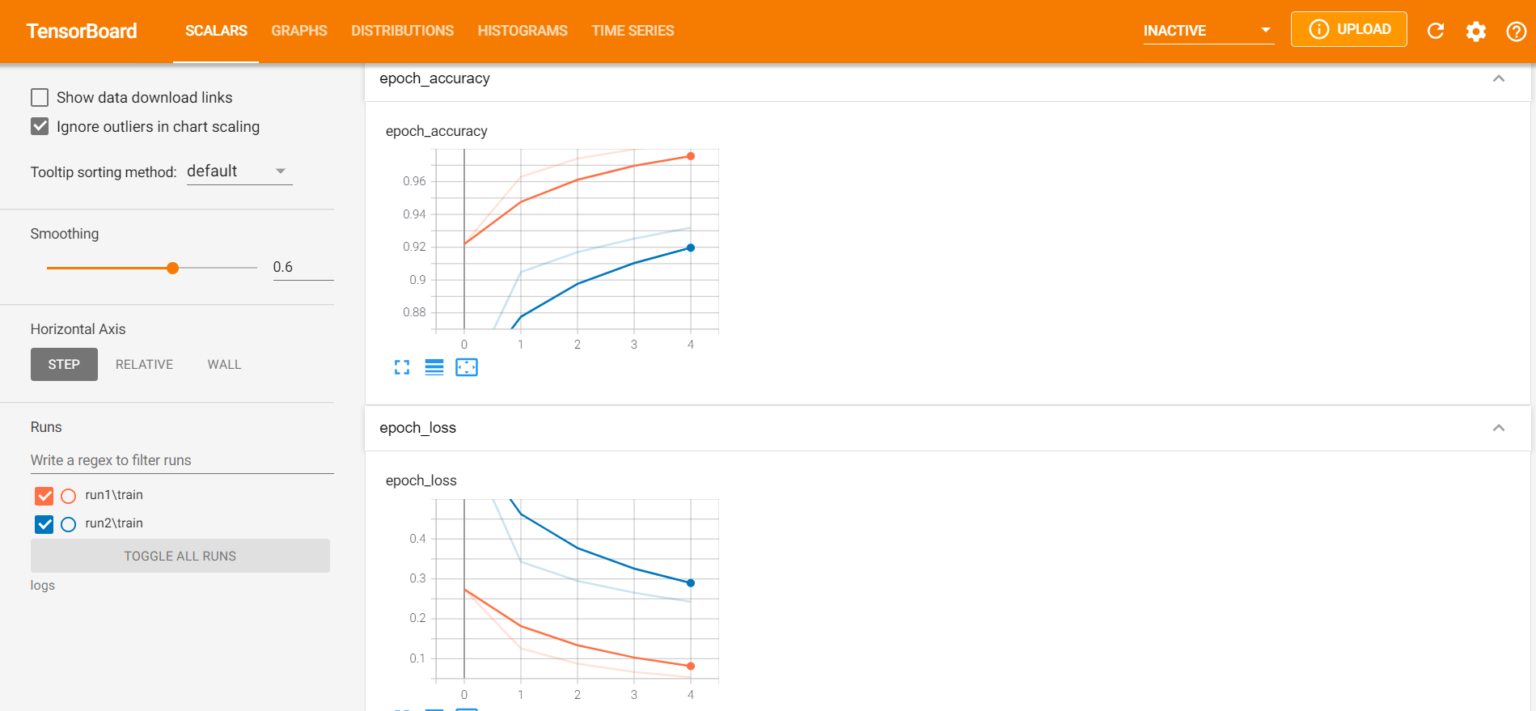Open the GRAPHS tab
Image resolution: width=1536 pixels, height=711 pixels.
(x=299, y=31)
